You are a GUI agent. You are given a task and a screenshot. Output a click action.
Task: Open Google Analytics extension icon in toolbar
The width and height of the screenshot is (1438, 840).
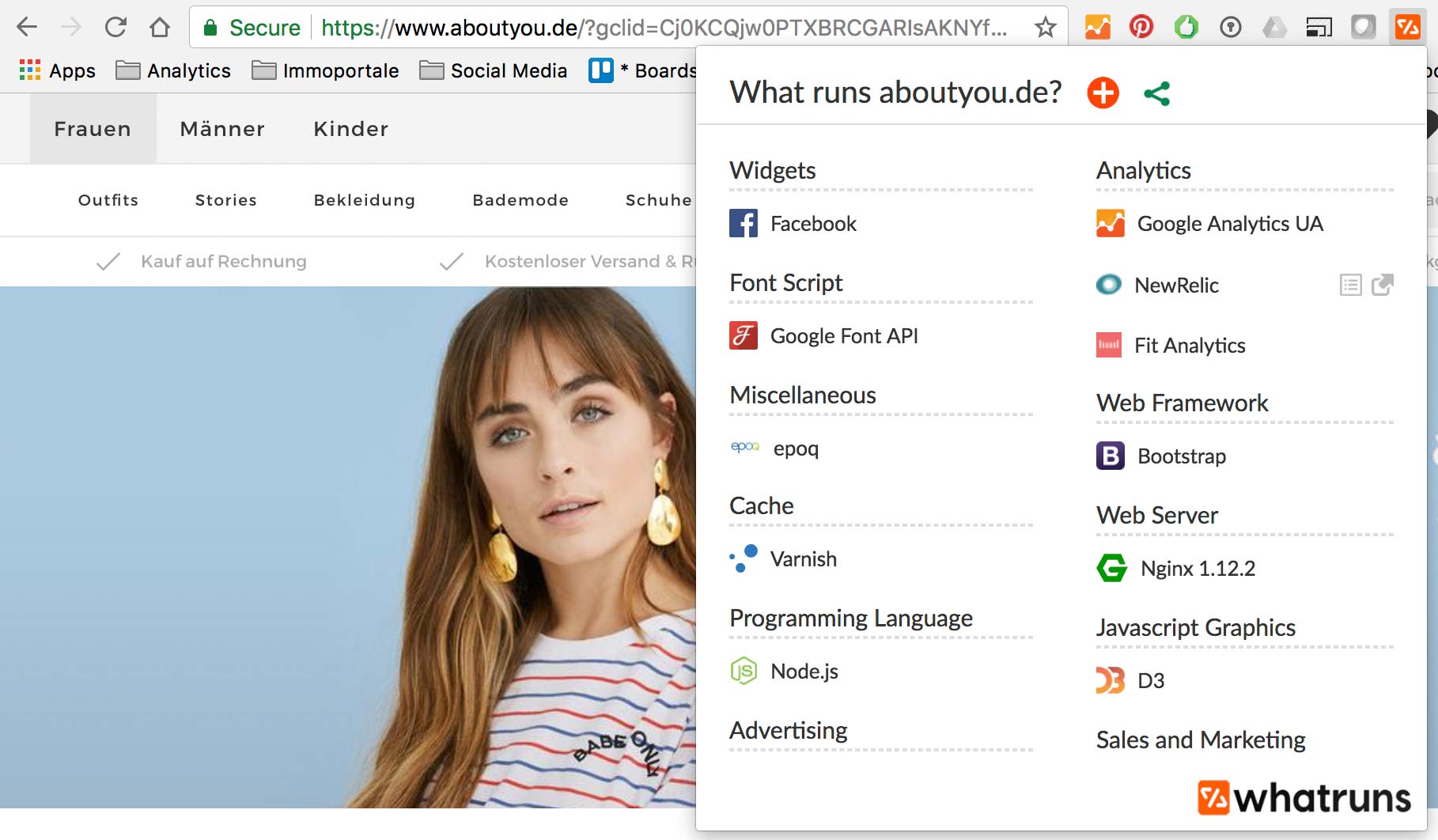click(x=1097, y=27)
